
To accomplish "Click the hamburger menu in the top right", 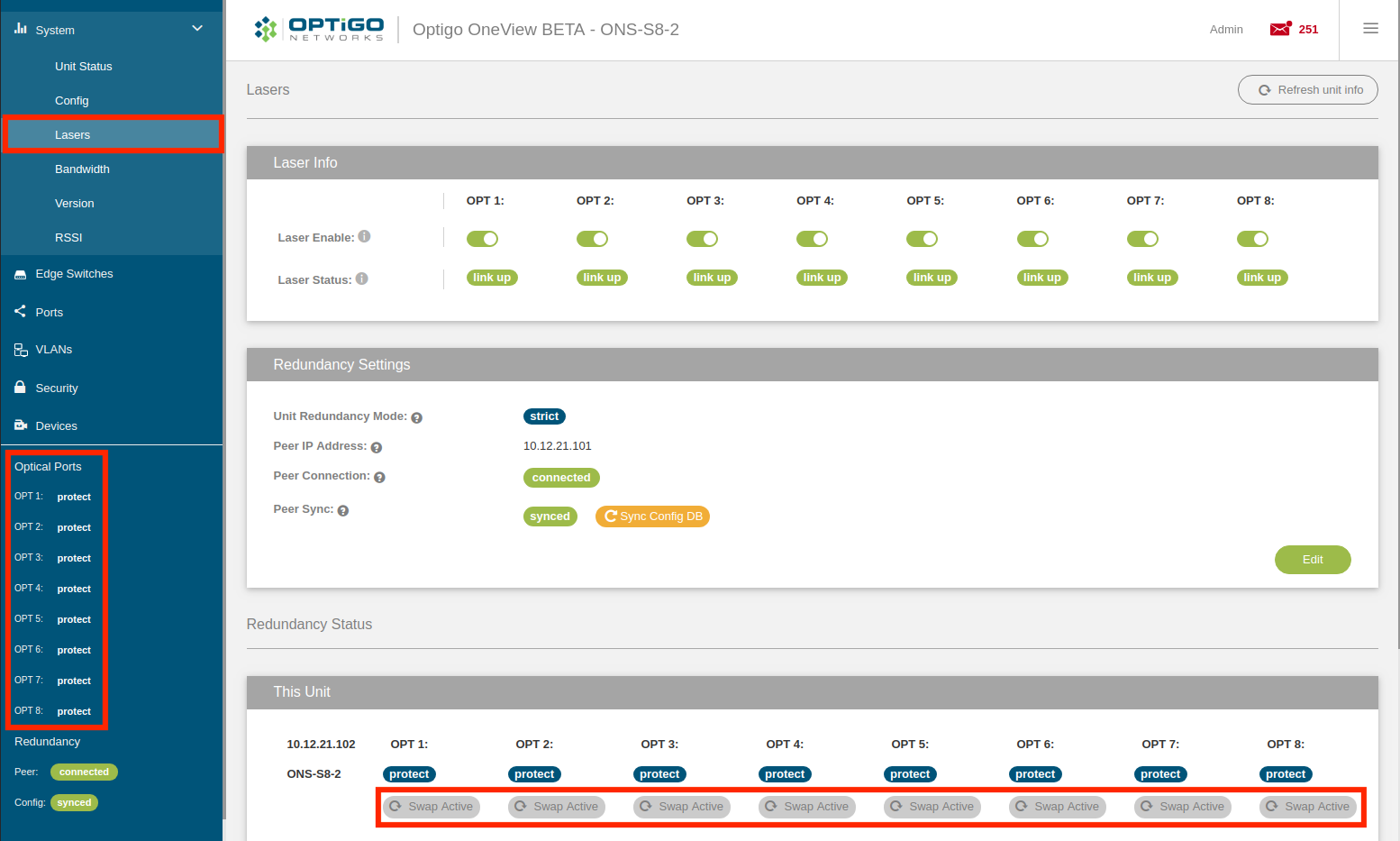I will (x=1370, y=29).
